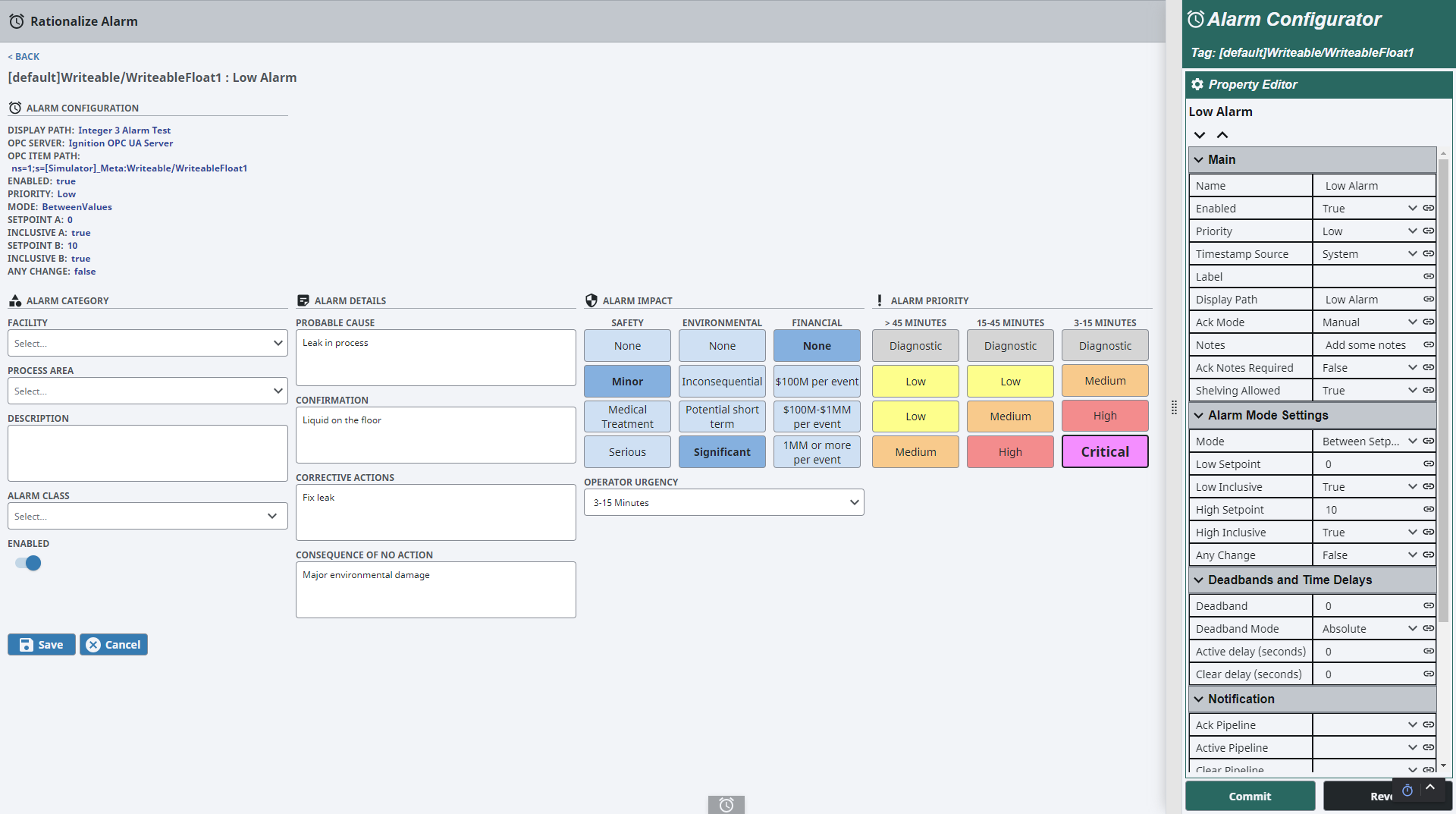The image size is (1456, 814).
Task: Select Inconsequential environmental impact
Action: coord(722,381)
